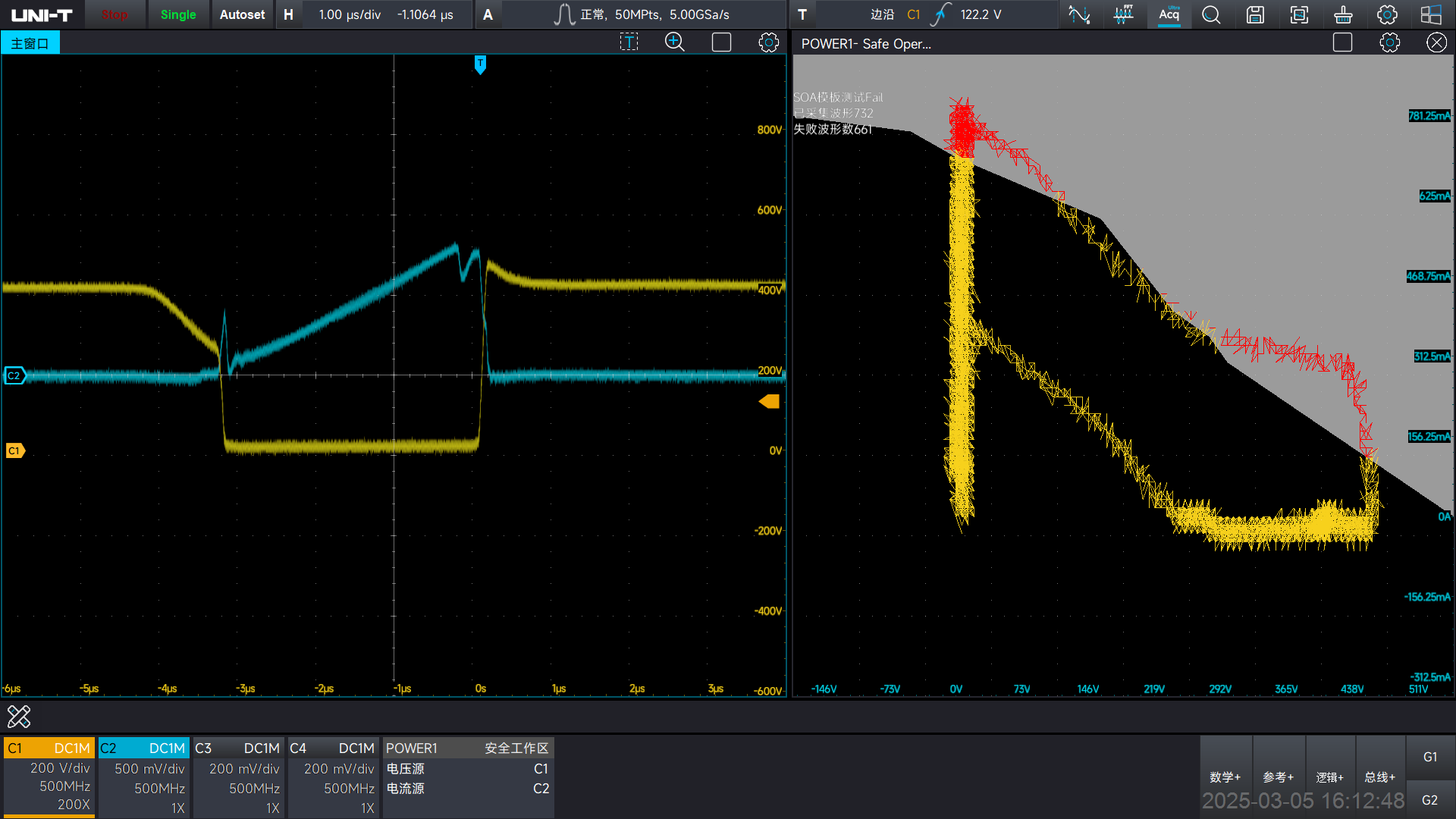Toggle Ultra Acq acquisition mode

[1169, 14]
